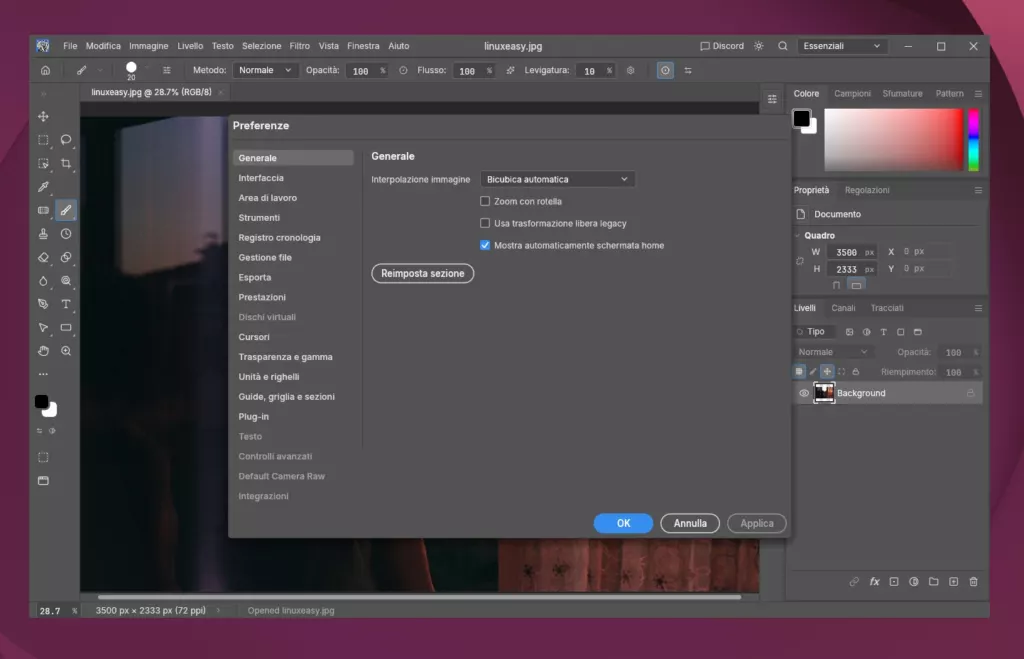Open the Metodo Normale dropdown
This screenshot has width=1024, height=659.
[x=265, y=70]
